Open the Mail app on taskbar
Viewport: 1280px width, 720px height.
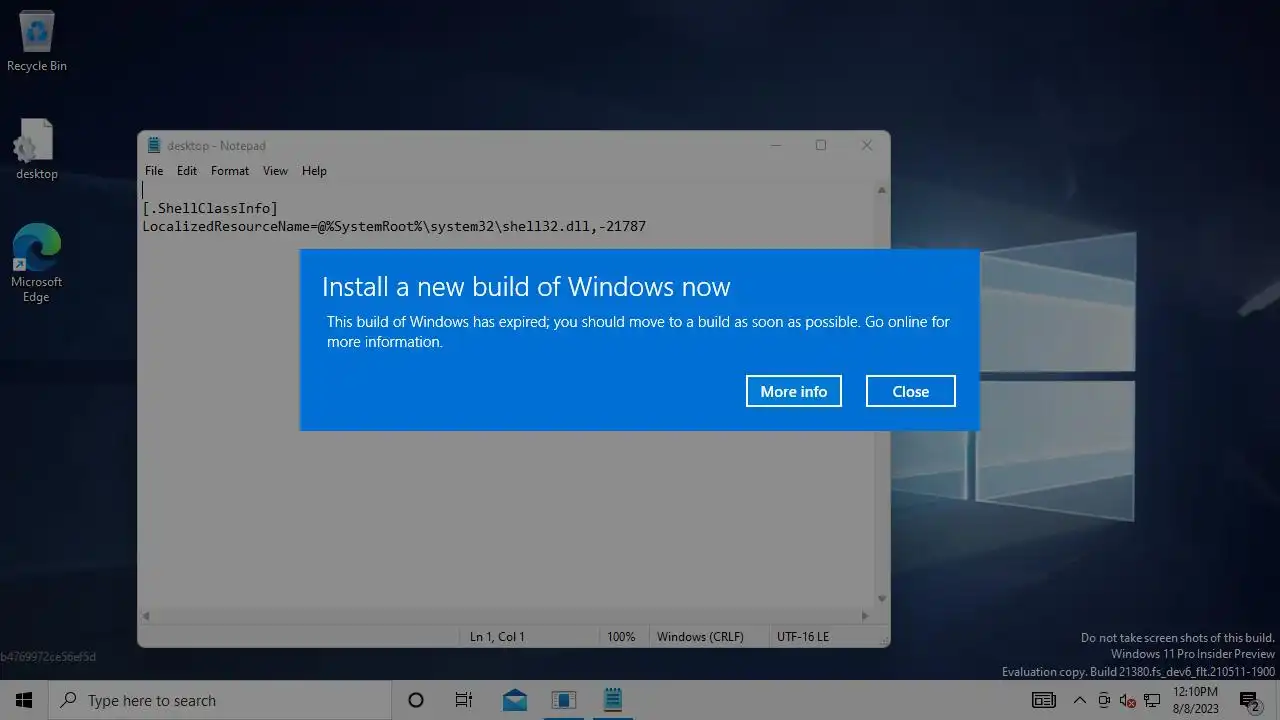[x=515, y=700]
